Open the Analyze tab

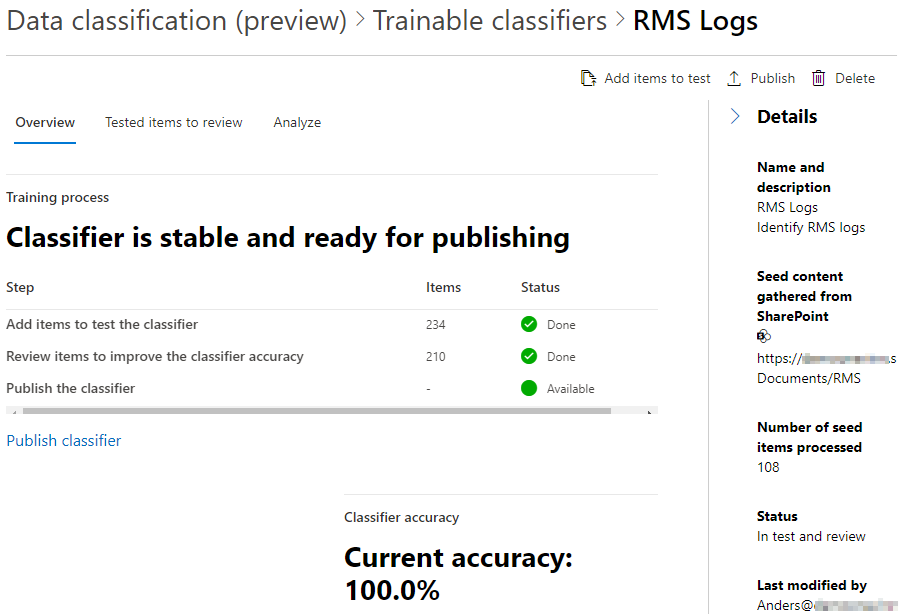pos(296,122)
